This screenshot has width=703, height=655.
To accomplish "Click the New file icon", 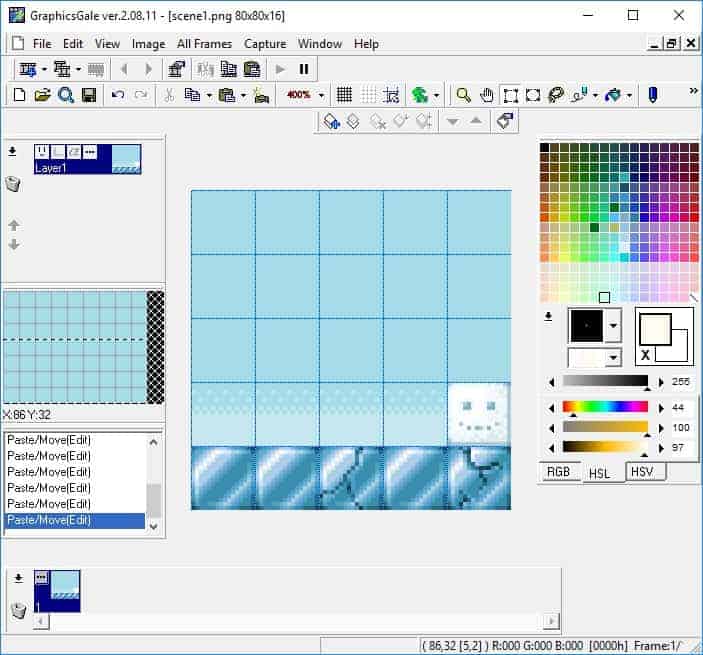I will [19, 95].
